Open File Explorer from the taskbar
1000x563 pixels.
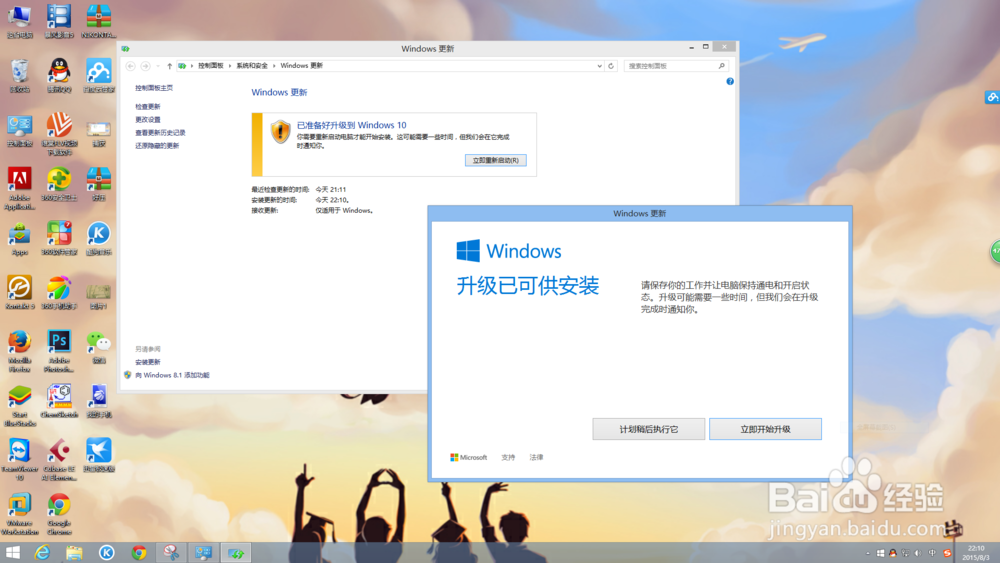[74, 552]
